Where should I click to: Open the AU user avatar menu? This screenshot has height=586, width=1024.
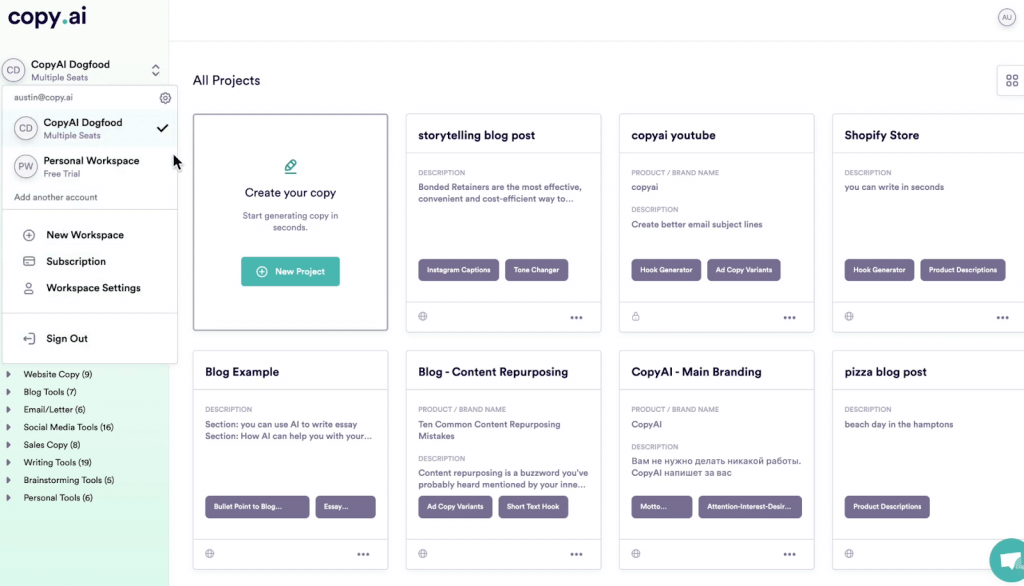tap(1006, 18)
